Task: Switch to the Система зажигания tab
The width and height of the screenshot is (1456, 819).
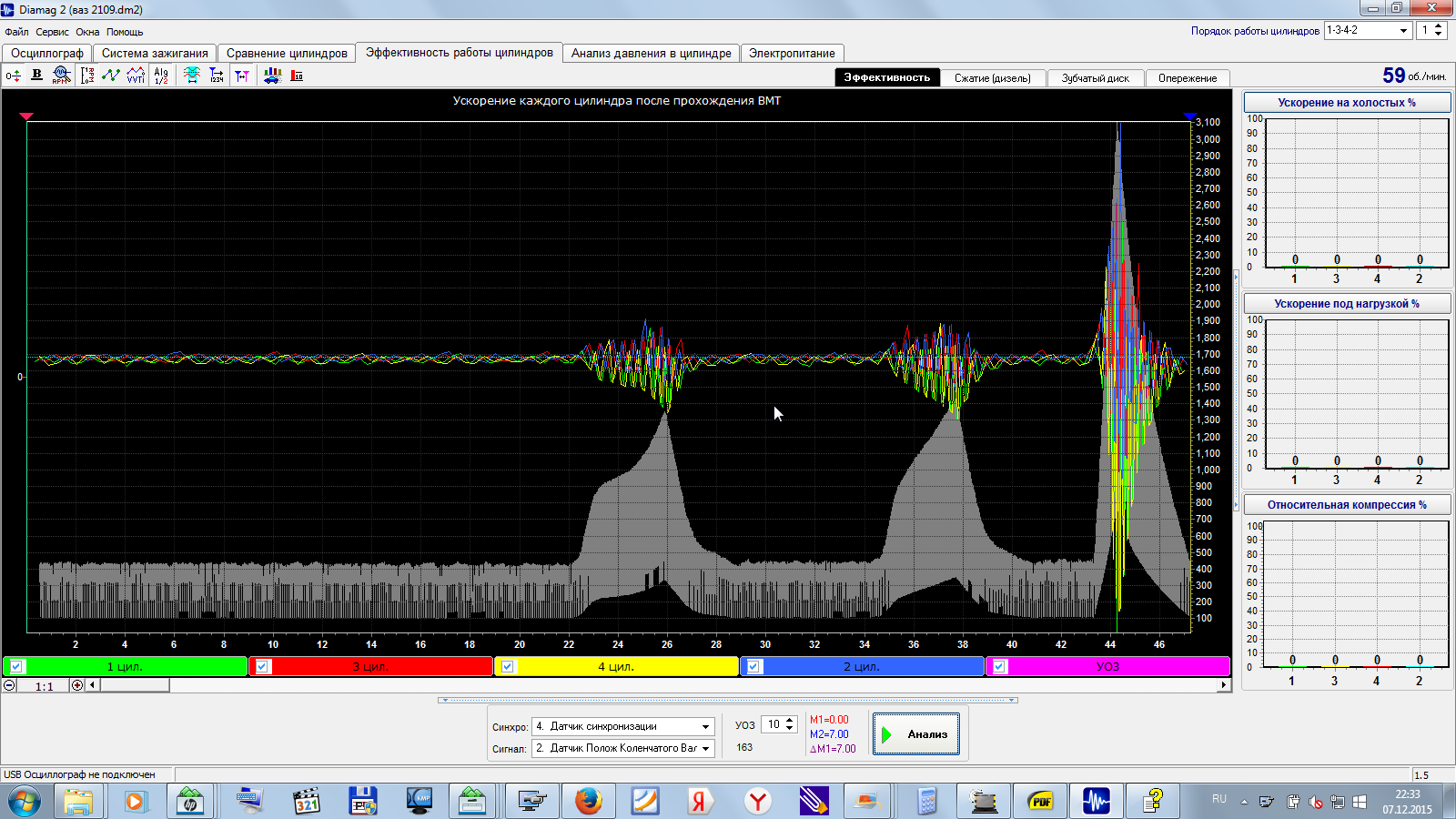Action: point(155,53)
